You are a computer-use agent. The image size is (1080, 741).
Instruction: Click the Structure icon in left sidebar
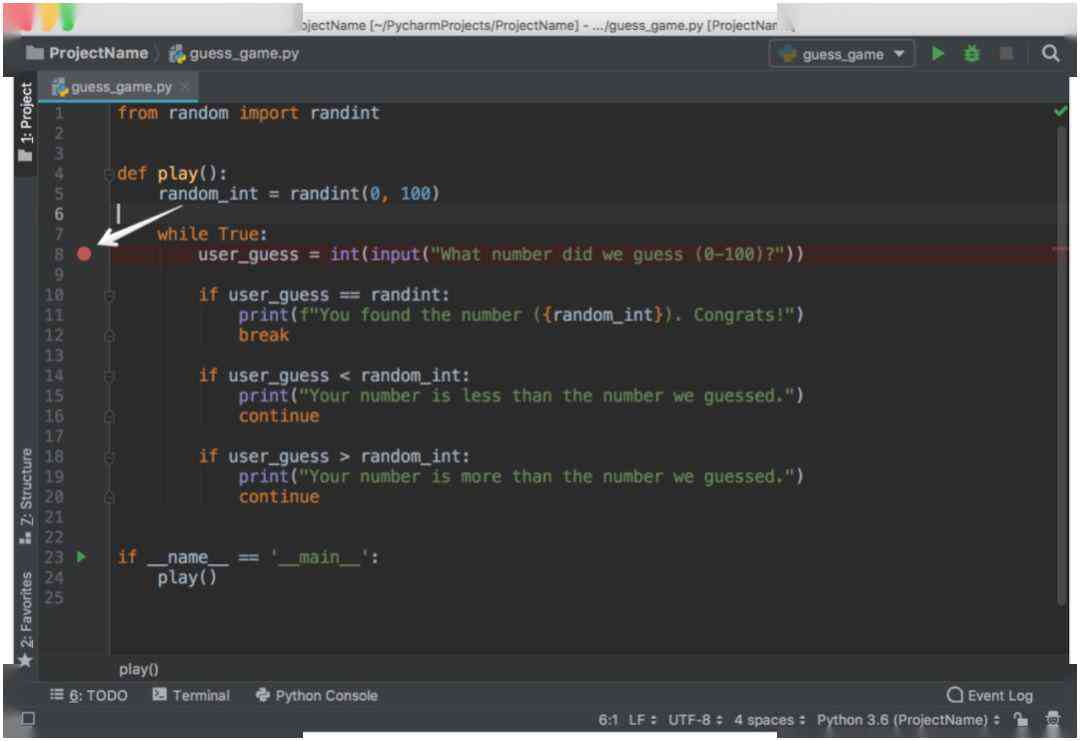[x=25, y=538]
